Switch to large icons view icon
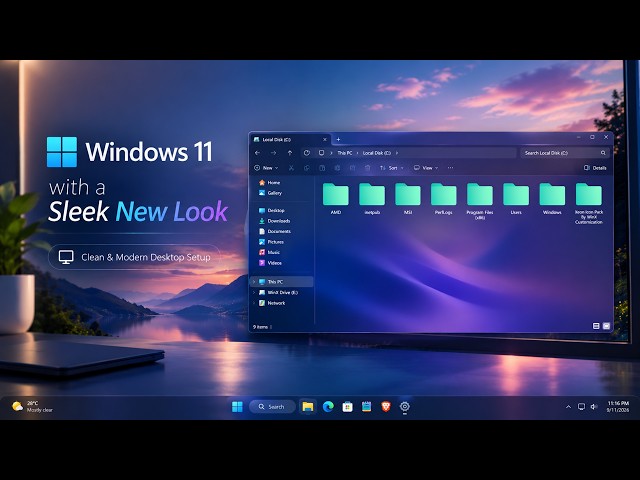 [606, 326]
